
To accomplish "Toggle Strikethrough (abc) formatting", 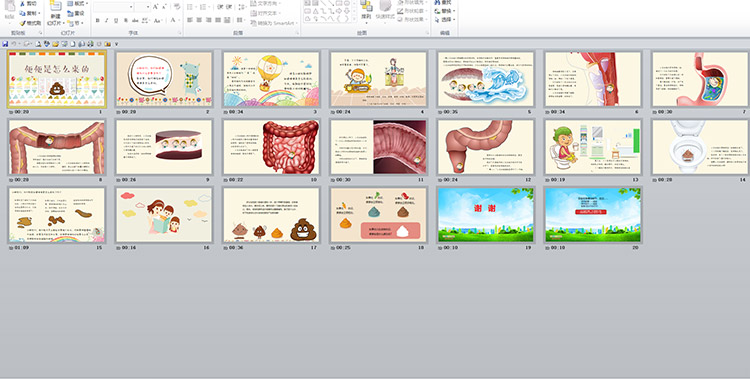I will [135, 20].
